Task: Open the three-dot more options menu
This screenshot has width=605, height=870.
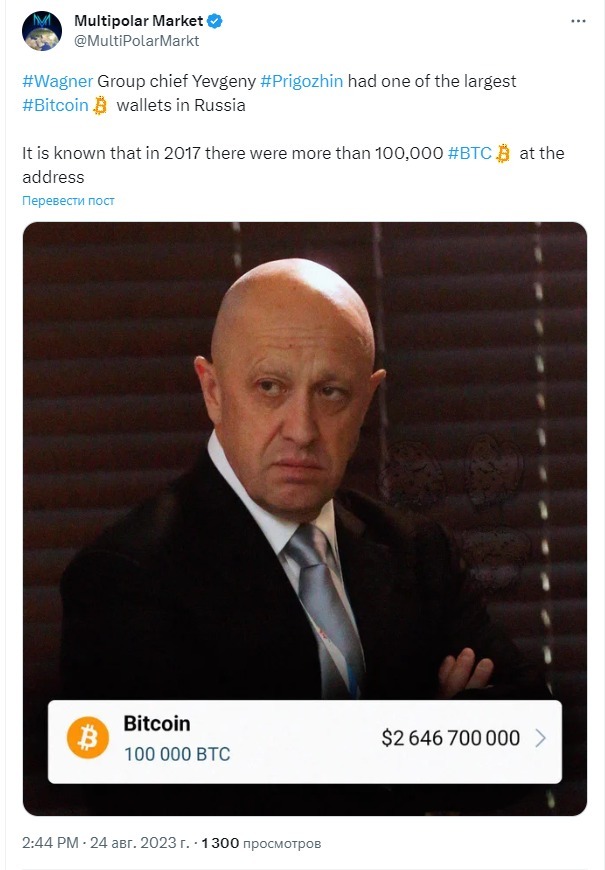Action: (578, 21)
